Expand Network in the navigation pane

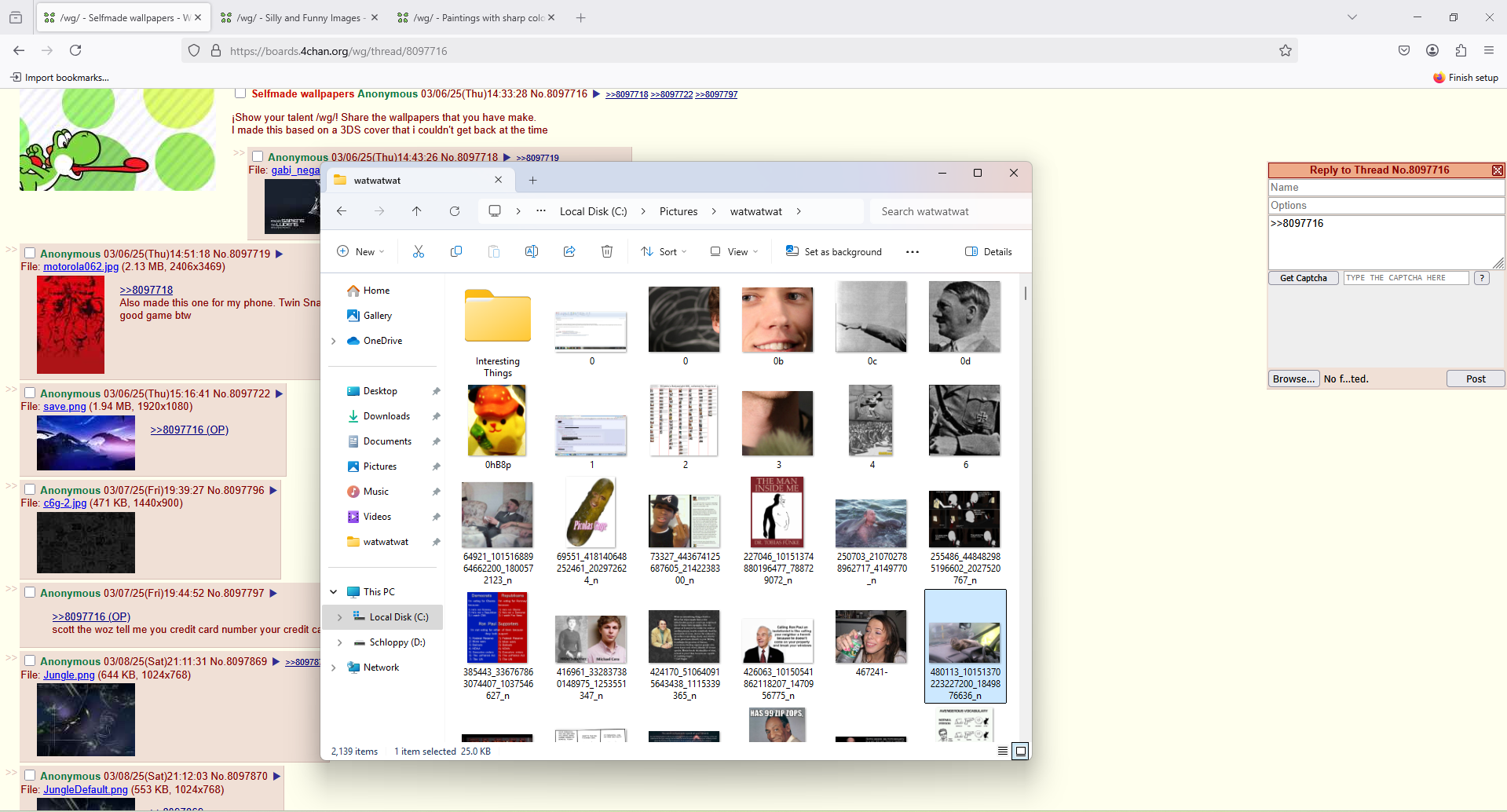click(x=334, y=668)
